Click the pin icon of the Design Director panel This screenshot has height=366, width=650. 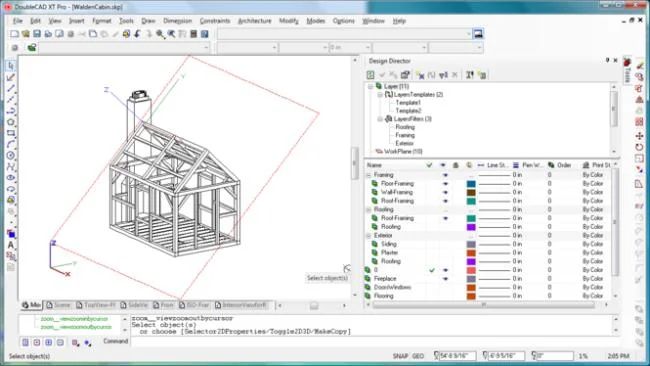(608, 61)
